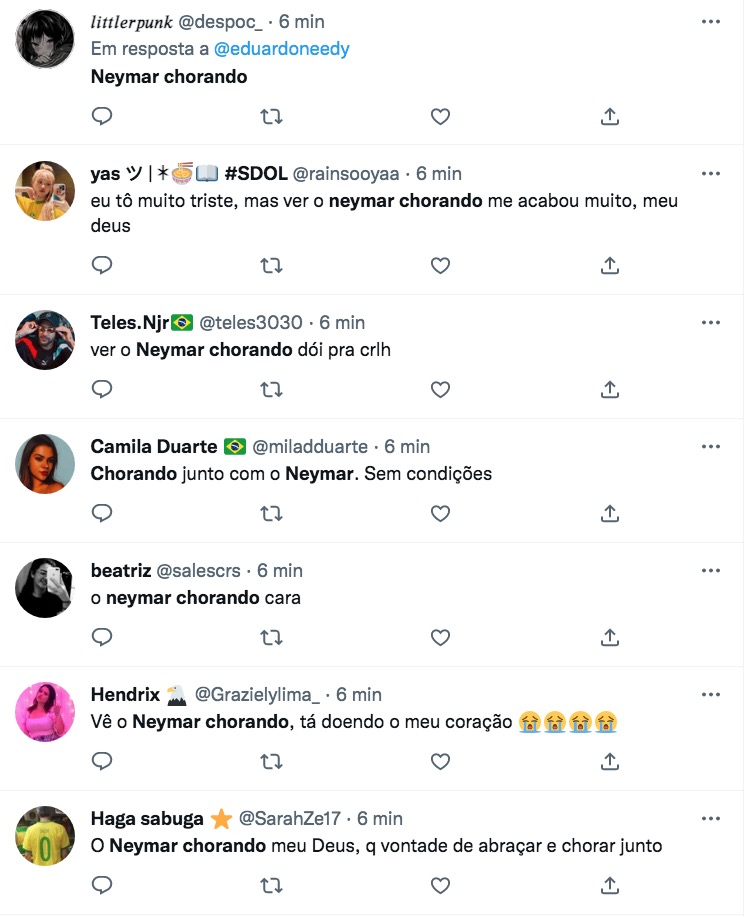Reply to Haga sabuga's tweet
This screenshot has width=755, height=917.
102,885
